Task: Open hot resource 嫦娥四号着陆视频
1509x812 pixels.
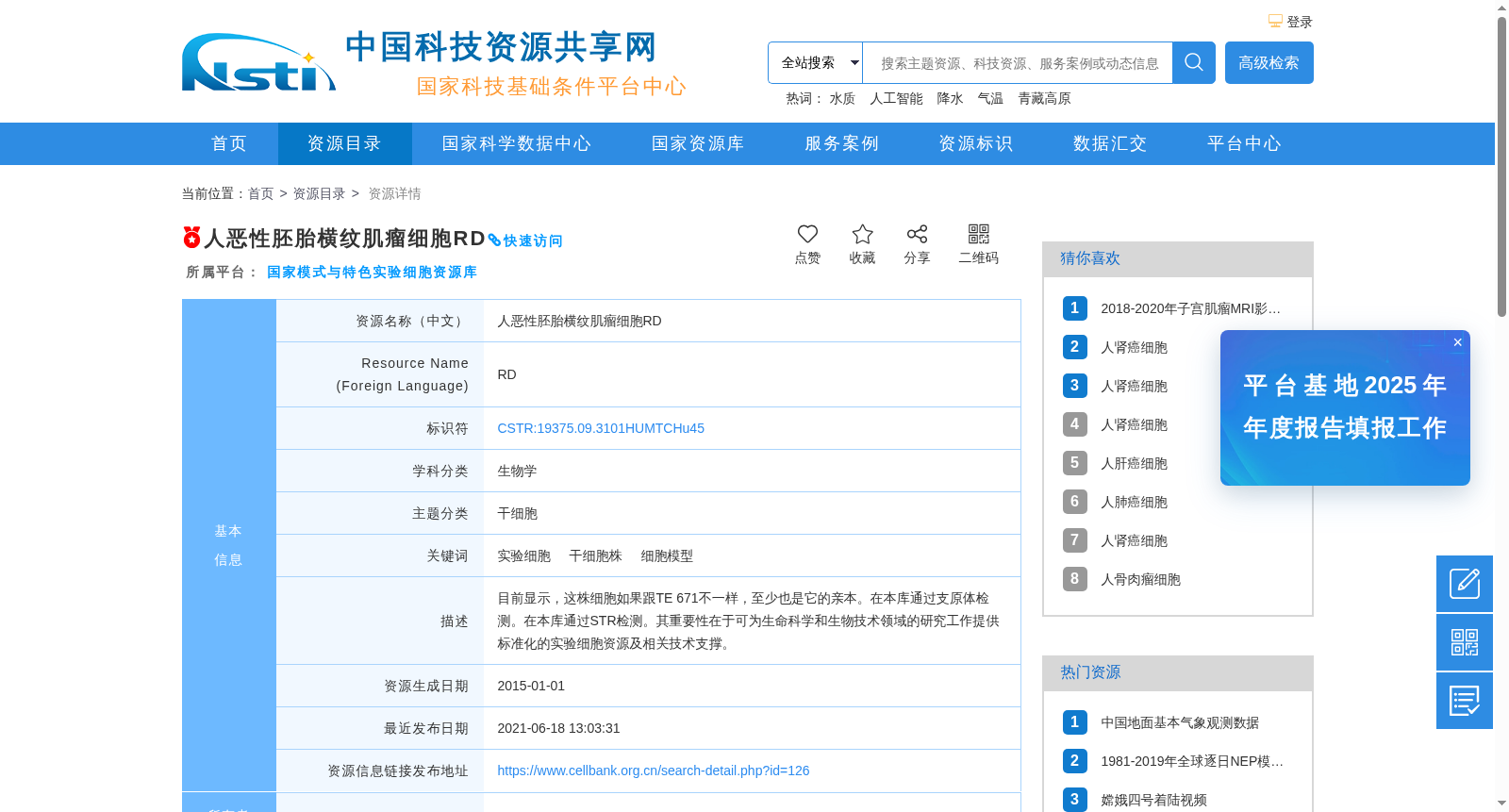Action: (x=1153, y=800)
